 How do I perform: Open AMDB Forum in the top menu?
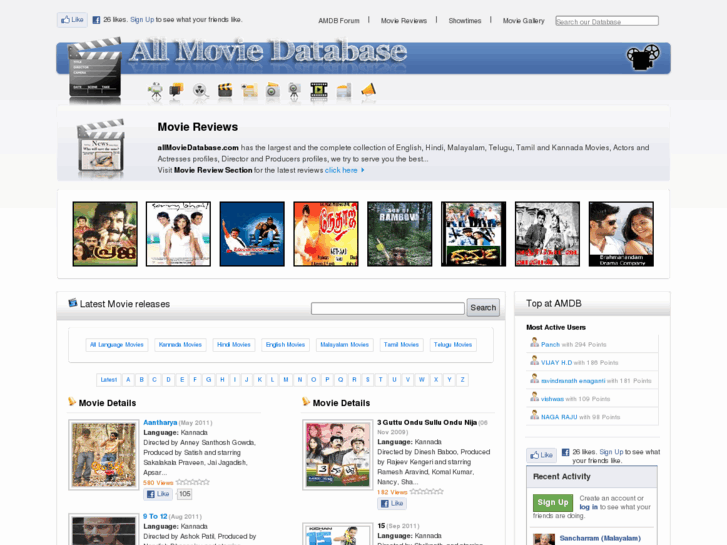339,21
